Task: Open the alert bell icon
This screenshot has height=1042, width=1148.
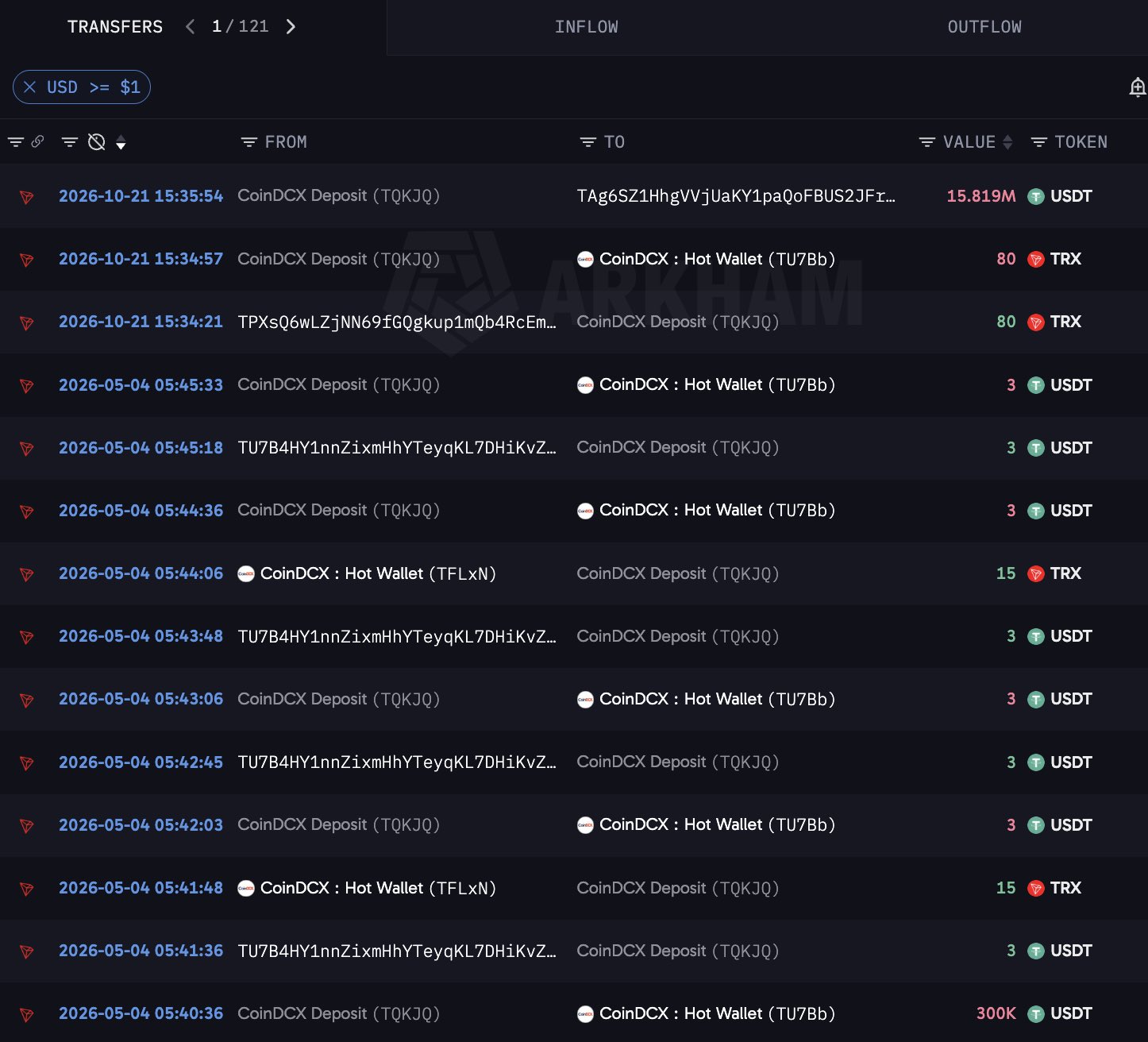Action: click(x=1138, y=87)
